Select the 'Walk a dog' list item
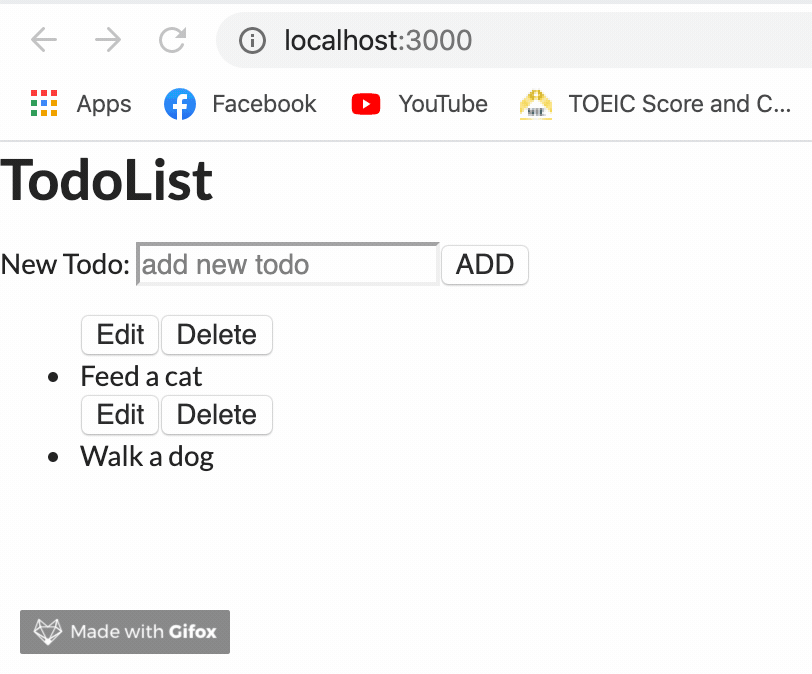 146,456
